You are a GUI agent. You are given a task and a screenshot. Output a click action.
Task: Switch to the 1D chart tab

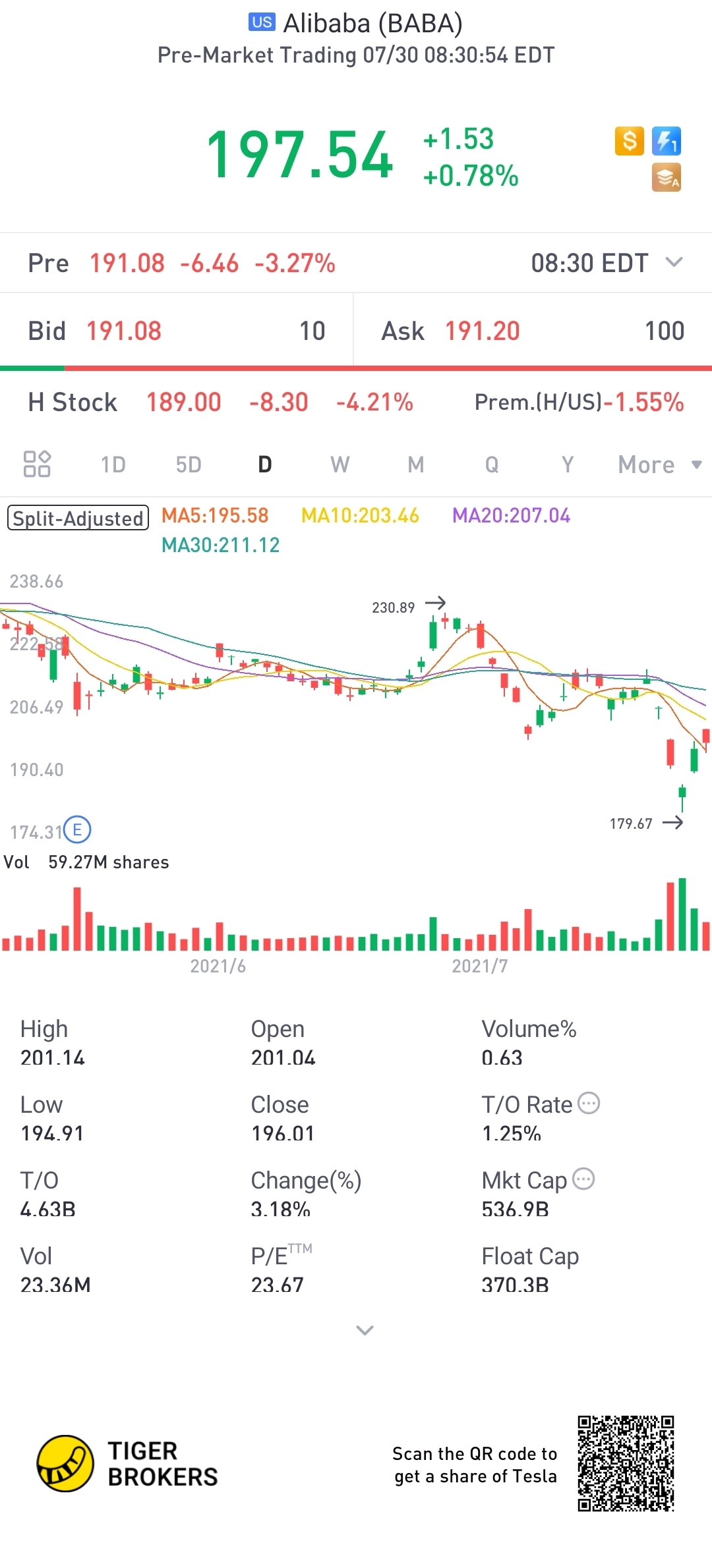click(113, 464)
